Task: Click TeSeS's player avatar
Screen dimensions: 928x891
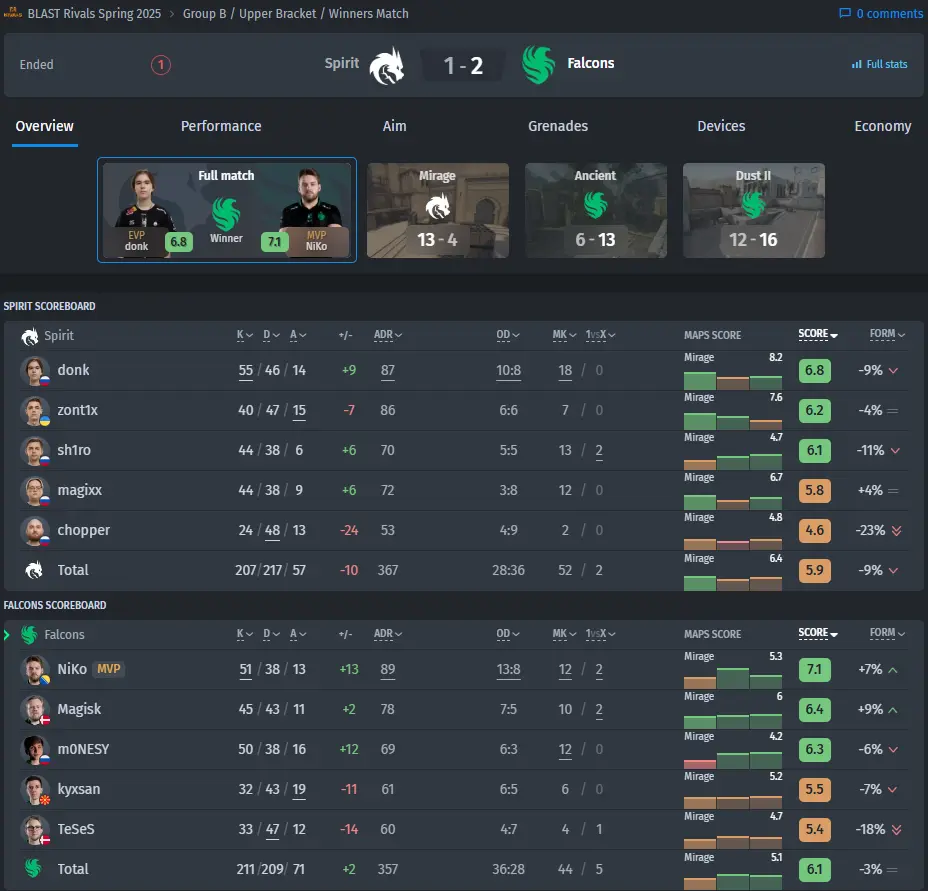Action: (x=34, y=829)
